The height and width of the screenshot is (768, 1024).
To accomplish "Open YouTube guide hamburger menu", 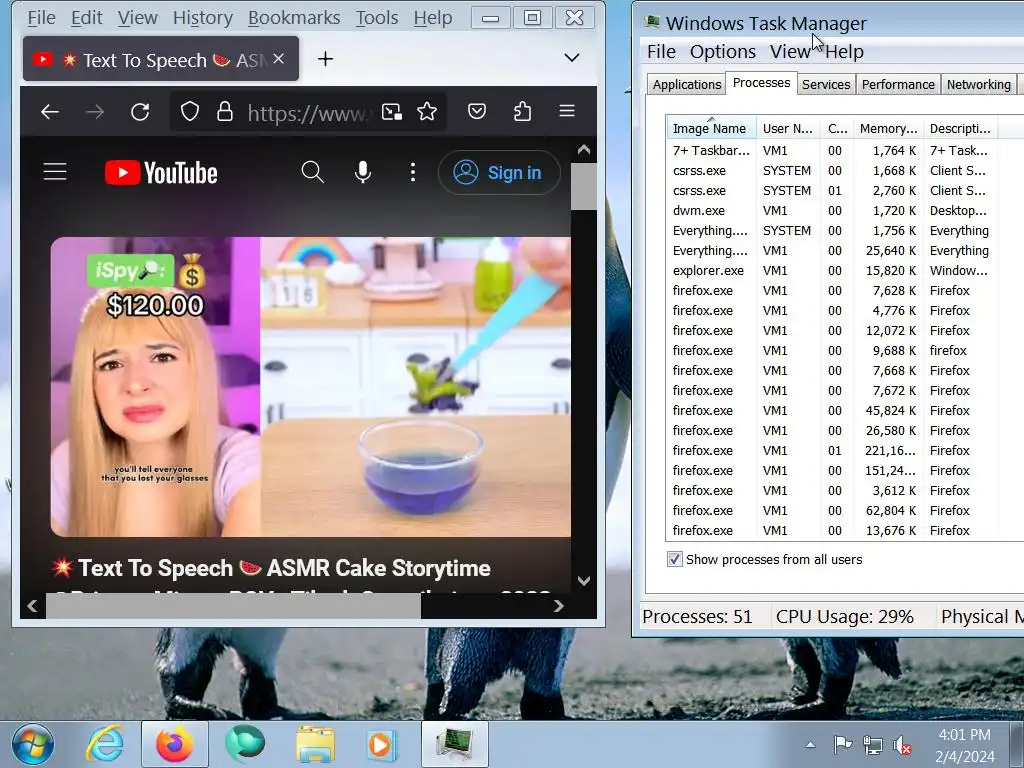I will [55, 172].
